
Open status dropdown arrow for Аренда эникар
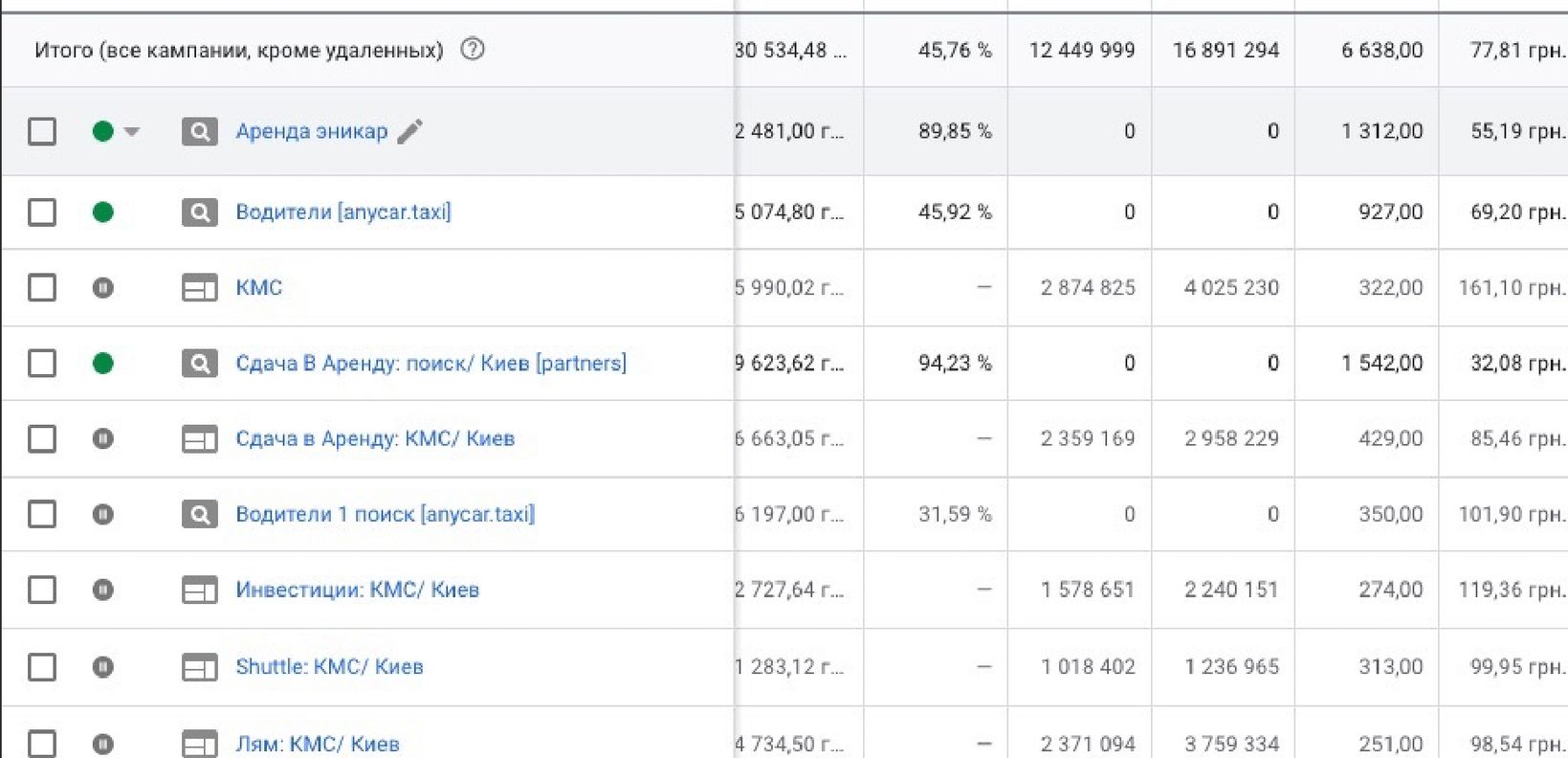click(132, 131)
